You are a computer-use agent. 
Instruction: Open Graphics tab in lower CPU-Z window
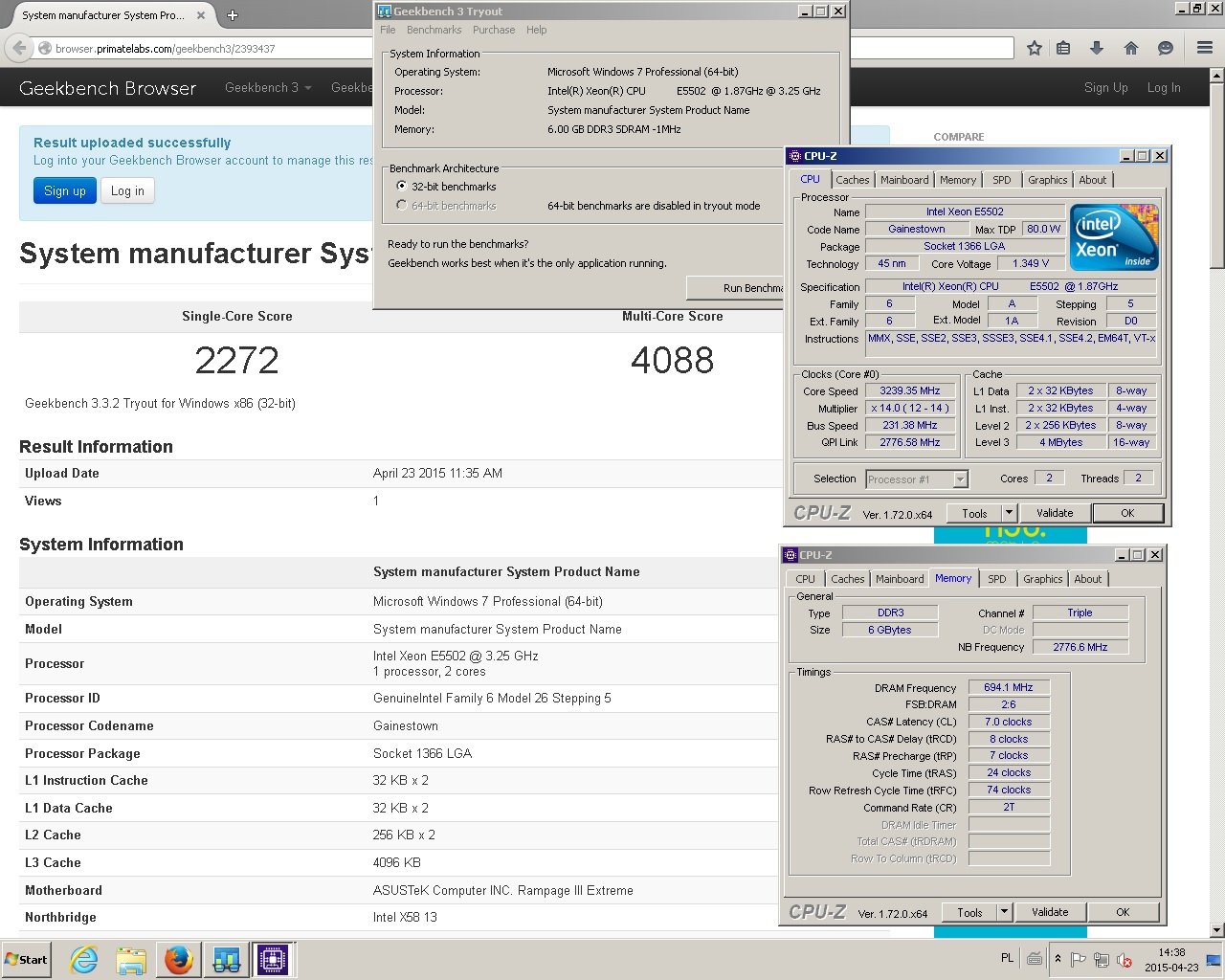(1043, 579)
